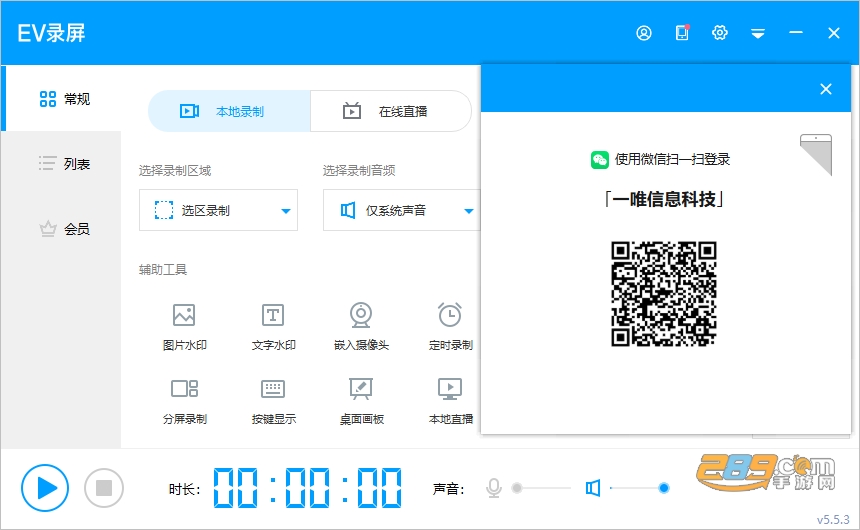Click the folded corner phone icon in login popup
860x530 pixels.
816,154
